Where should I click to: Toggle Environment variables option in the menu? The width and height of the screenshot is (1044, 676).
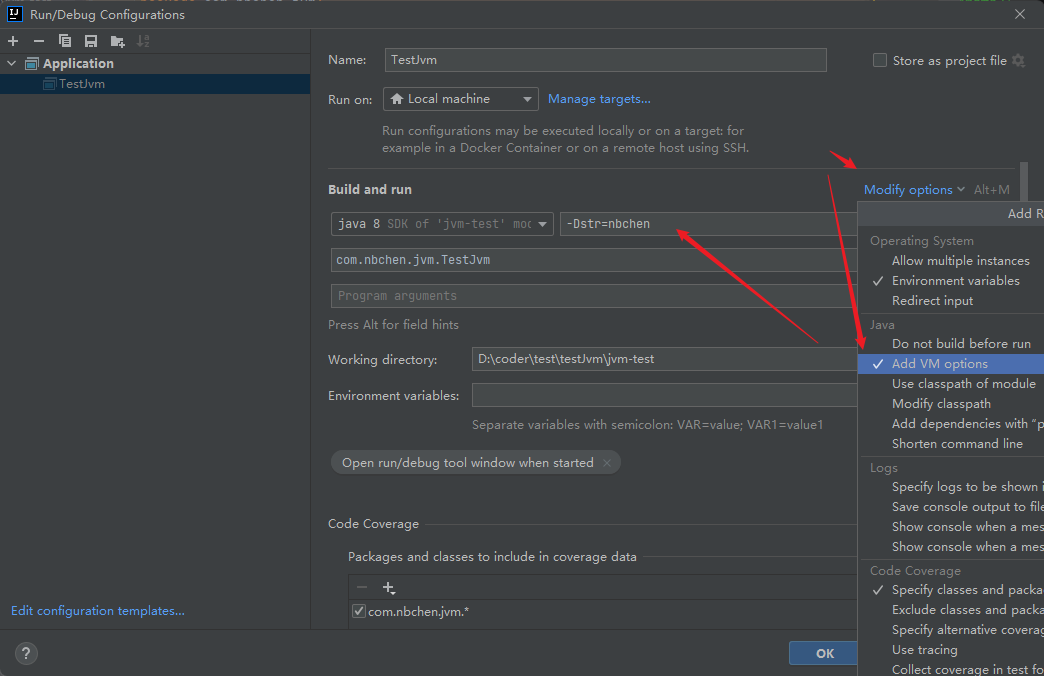[955, 281]
